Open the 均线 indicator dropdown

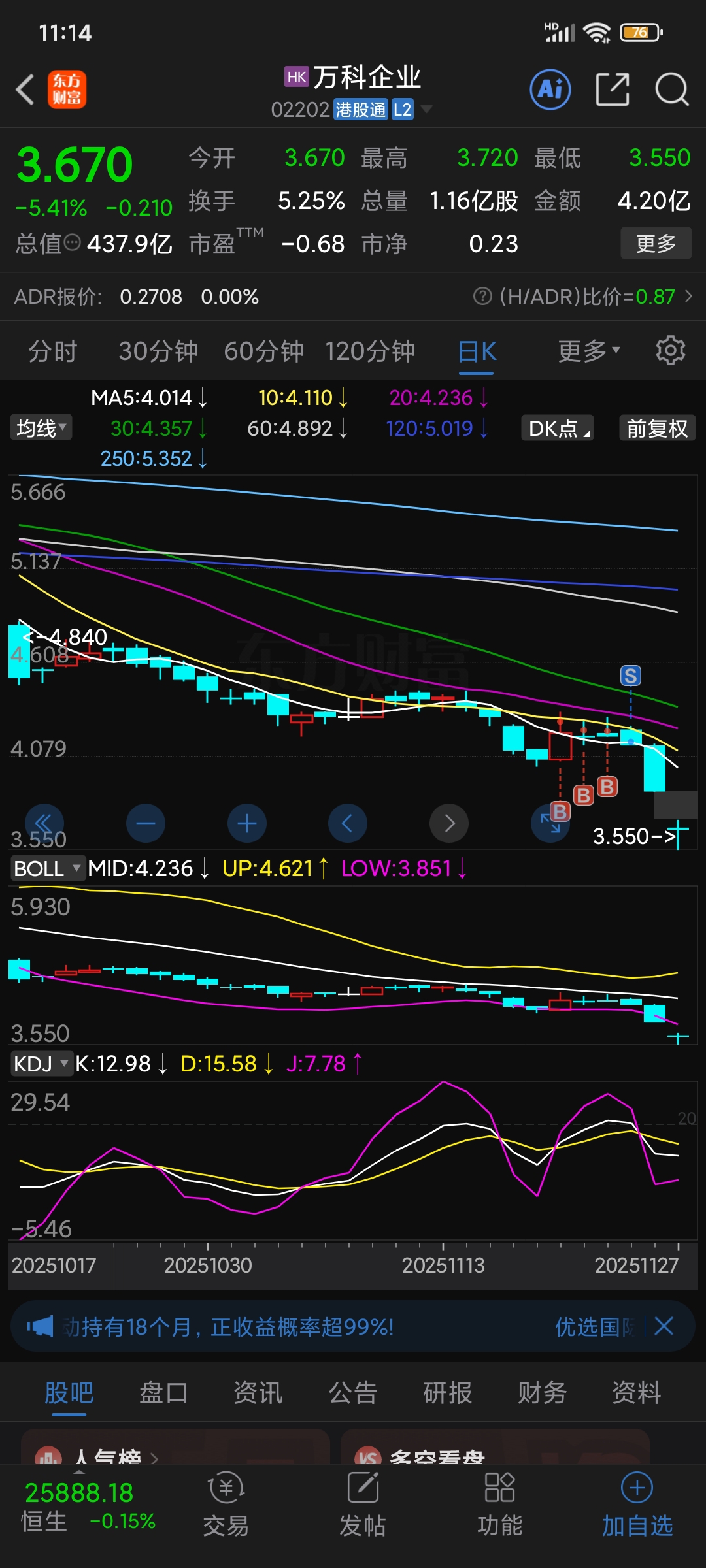coord(41,428)
